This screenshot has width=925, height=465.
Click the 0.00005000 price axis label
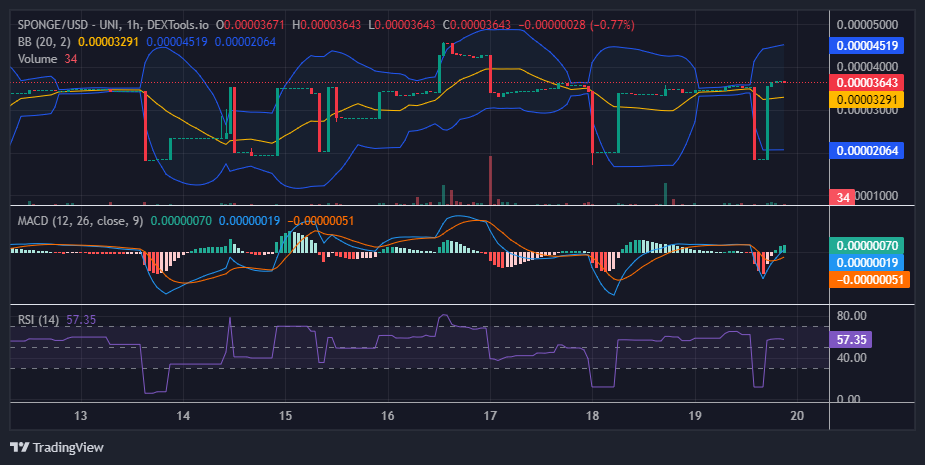(868, 25)
